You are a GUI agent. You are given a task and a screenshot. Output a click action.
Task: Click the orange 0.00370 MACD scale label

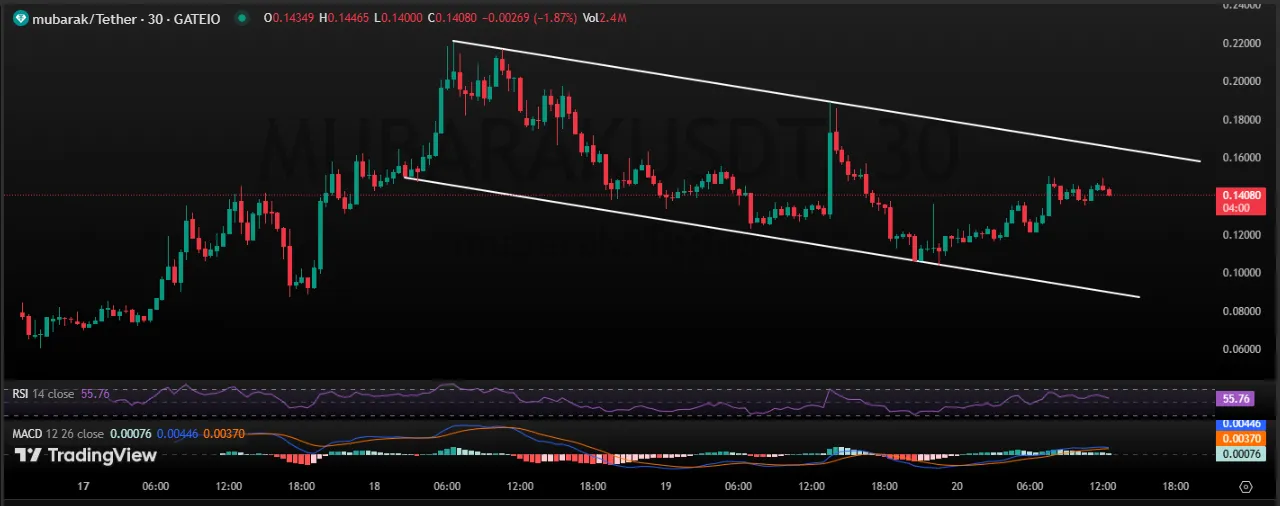pyautogui.click(x=1240, y=438)
